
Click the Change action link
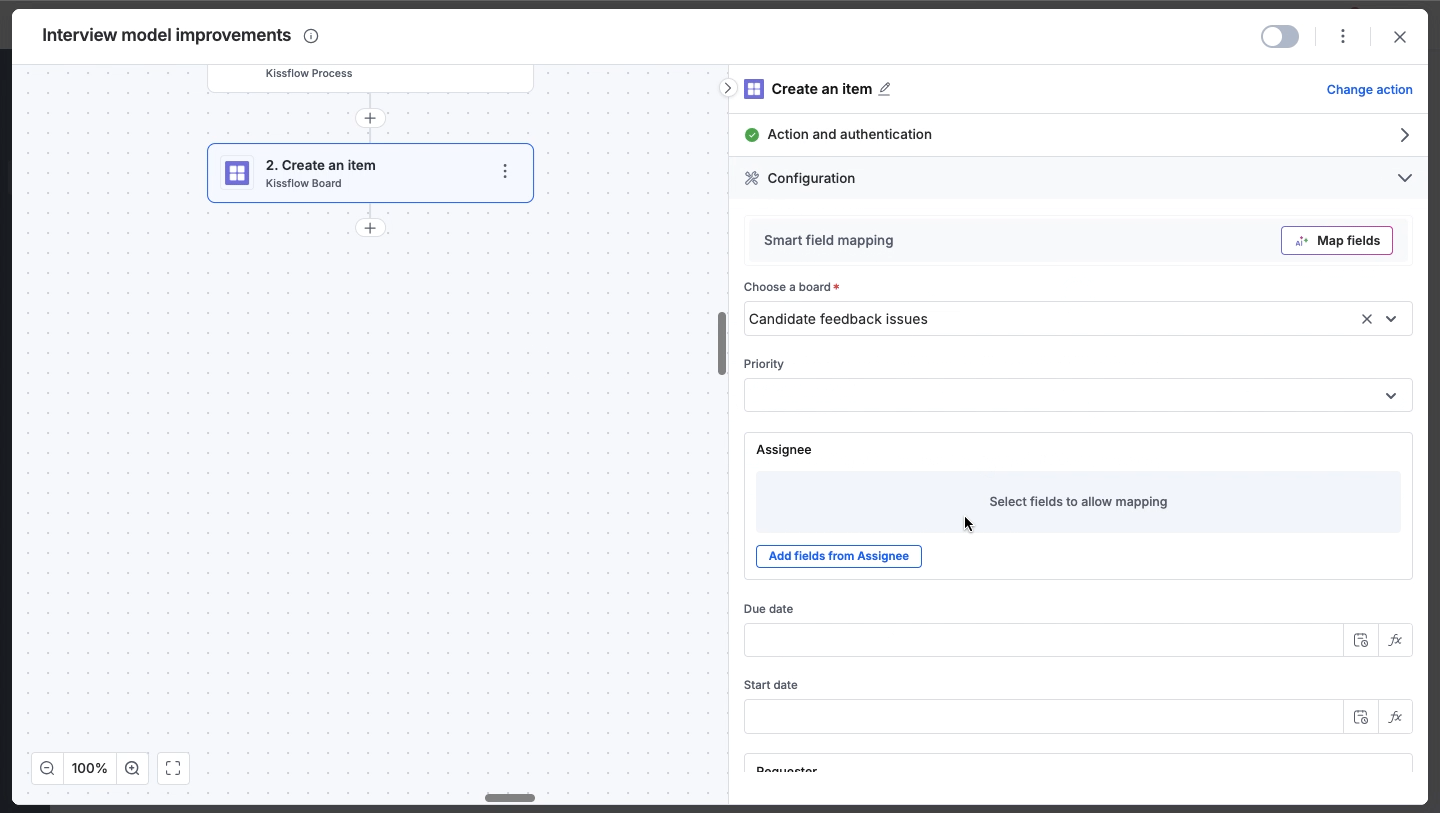click(x=1369, y=89)
